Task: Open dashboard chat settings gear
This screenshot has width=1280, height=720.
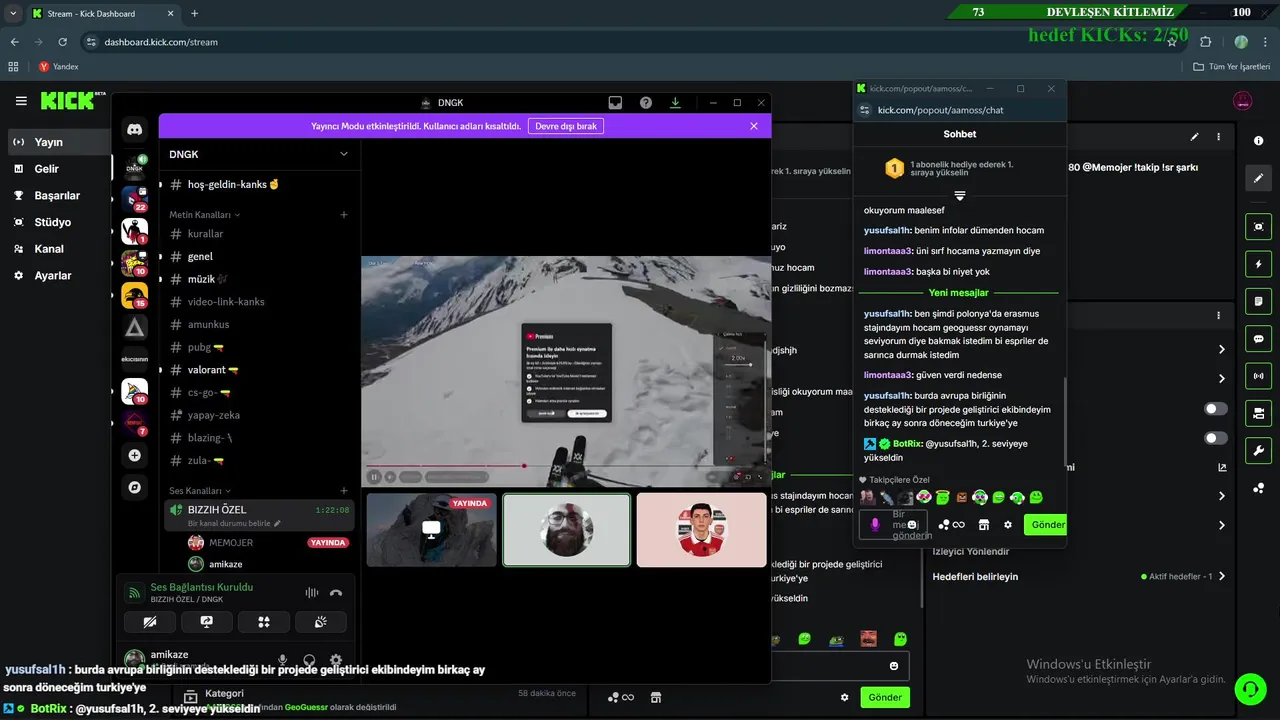Action: (845, 697)
